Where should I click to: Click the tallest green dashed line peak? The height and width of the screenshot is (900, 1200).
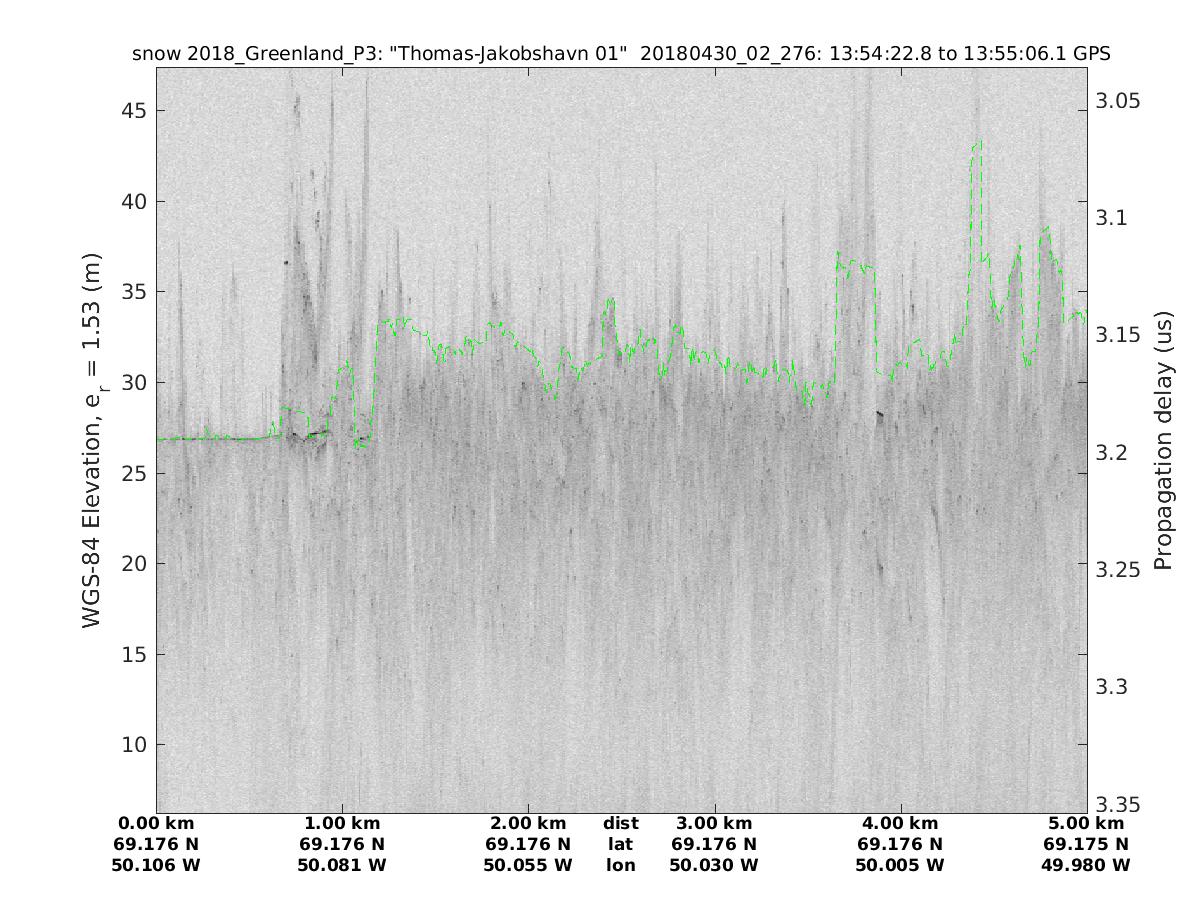[977, 143]
